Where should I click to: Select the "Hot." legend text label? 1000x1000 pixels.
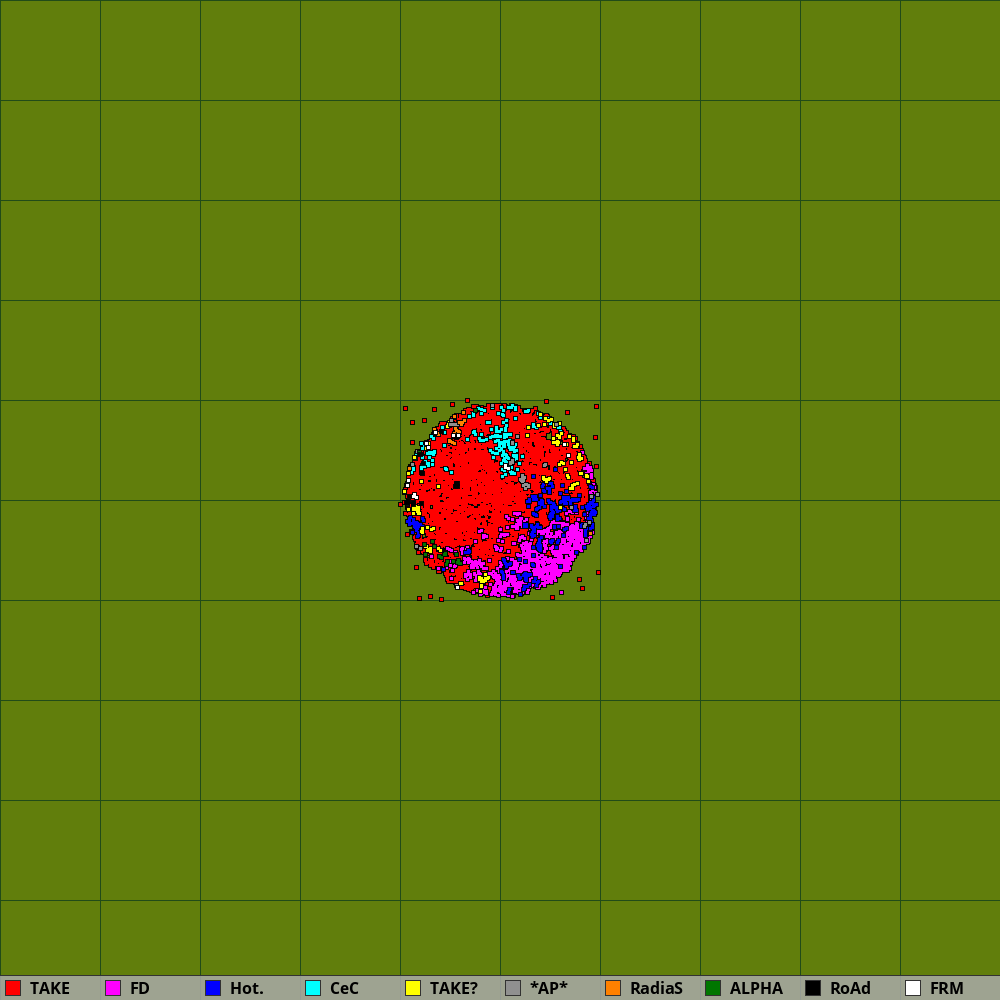(x=247, y=988)
